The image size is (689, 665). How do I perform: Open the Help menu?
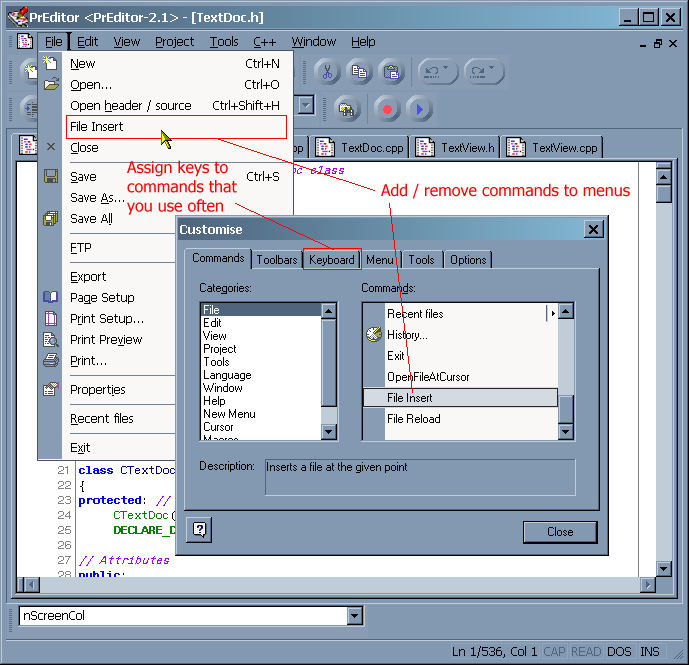[x=363, y=42]
